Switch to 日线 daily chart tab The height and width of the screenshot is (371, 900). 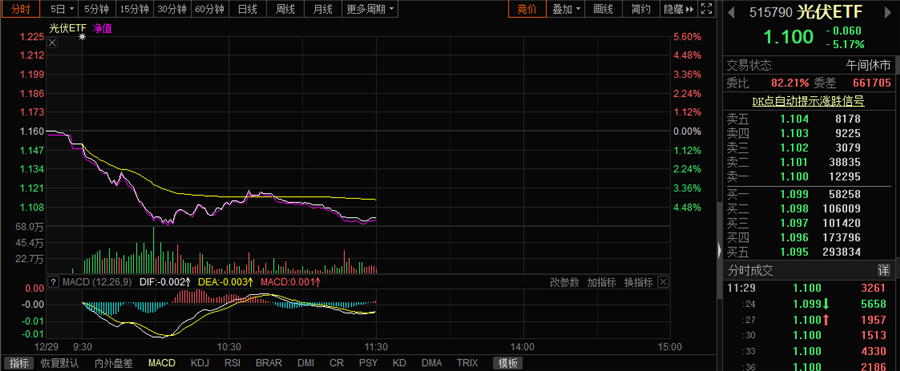tap(247, 9)
